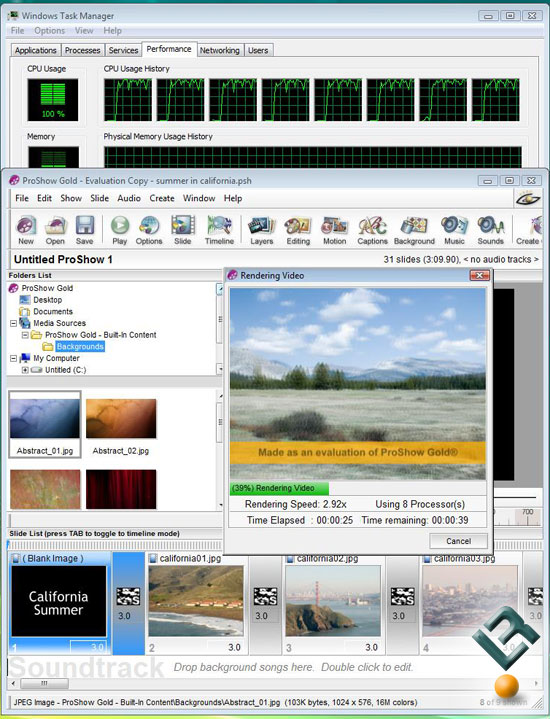Click transition icon after california01.jpg slide
Viewport: 550px width, 719px height.
point(265,597)
